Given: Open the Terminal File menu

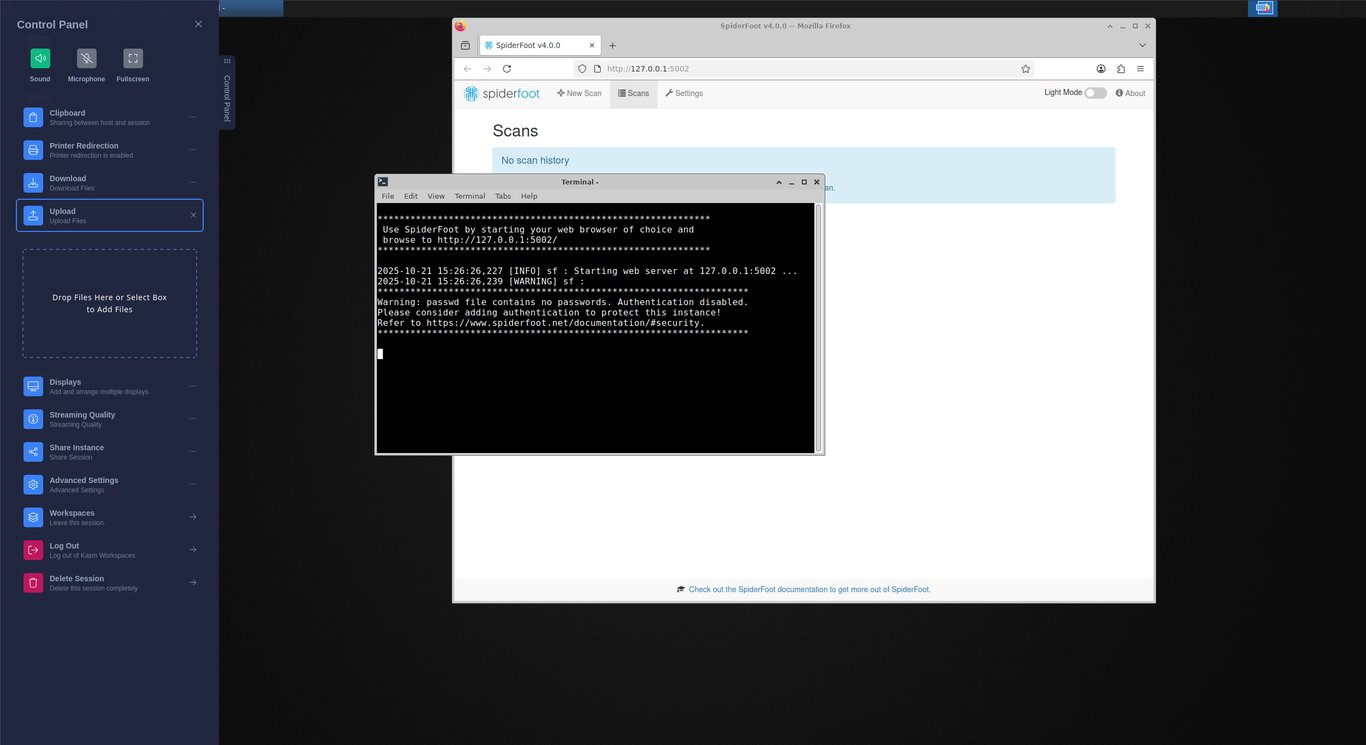Looking at the screenshot, I should pyautogui.click(x=388, y=196).
